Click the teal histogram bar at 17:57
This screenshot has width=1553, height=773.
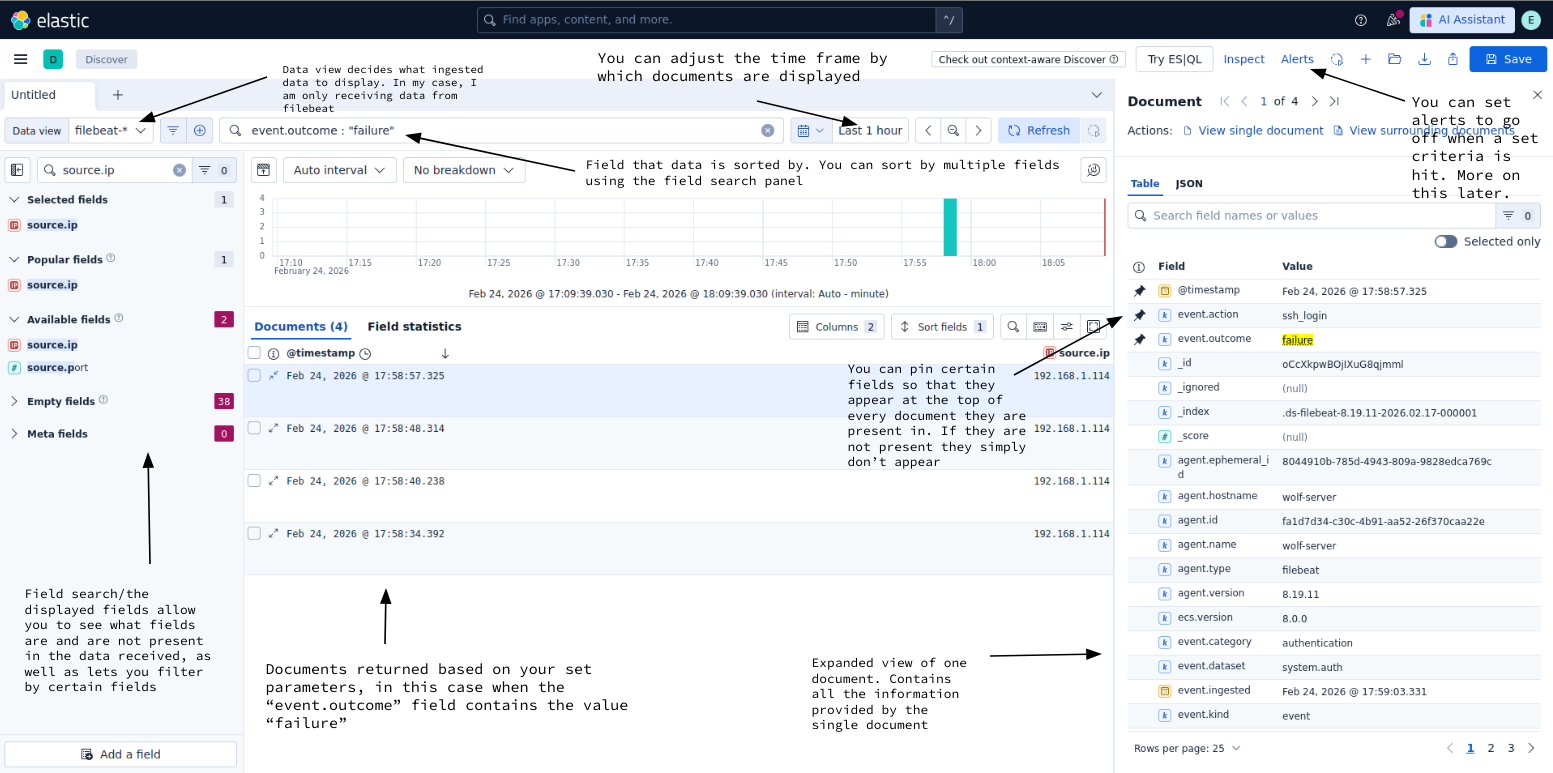click(x=950, y=227)
